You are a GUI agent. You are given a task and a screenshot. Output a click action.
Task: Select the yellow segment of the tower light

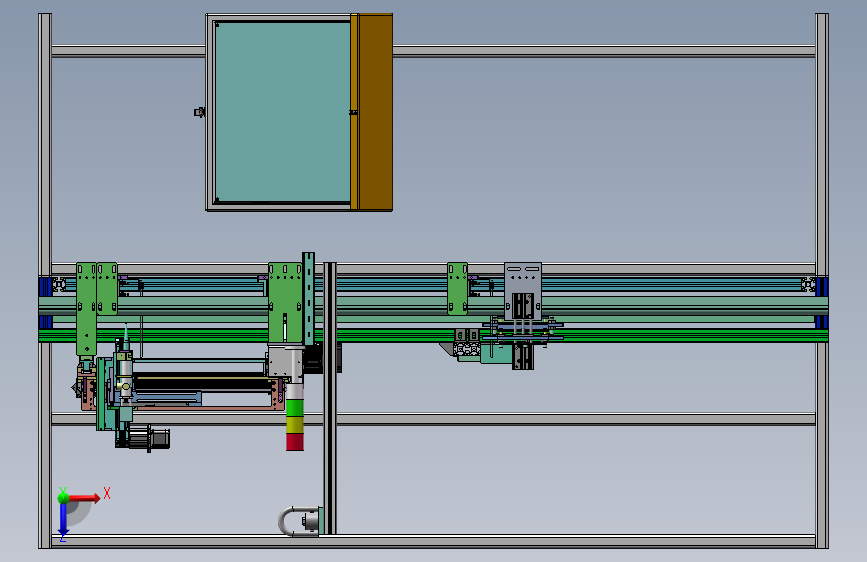[295, 425]
